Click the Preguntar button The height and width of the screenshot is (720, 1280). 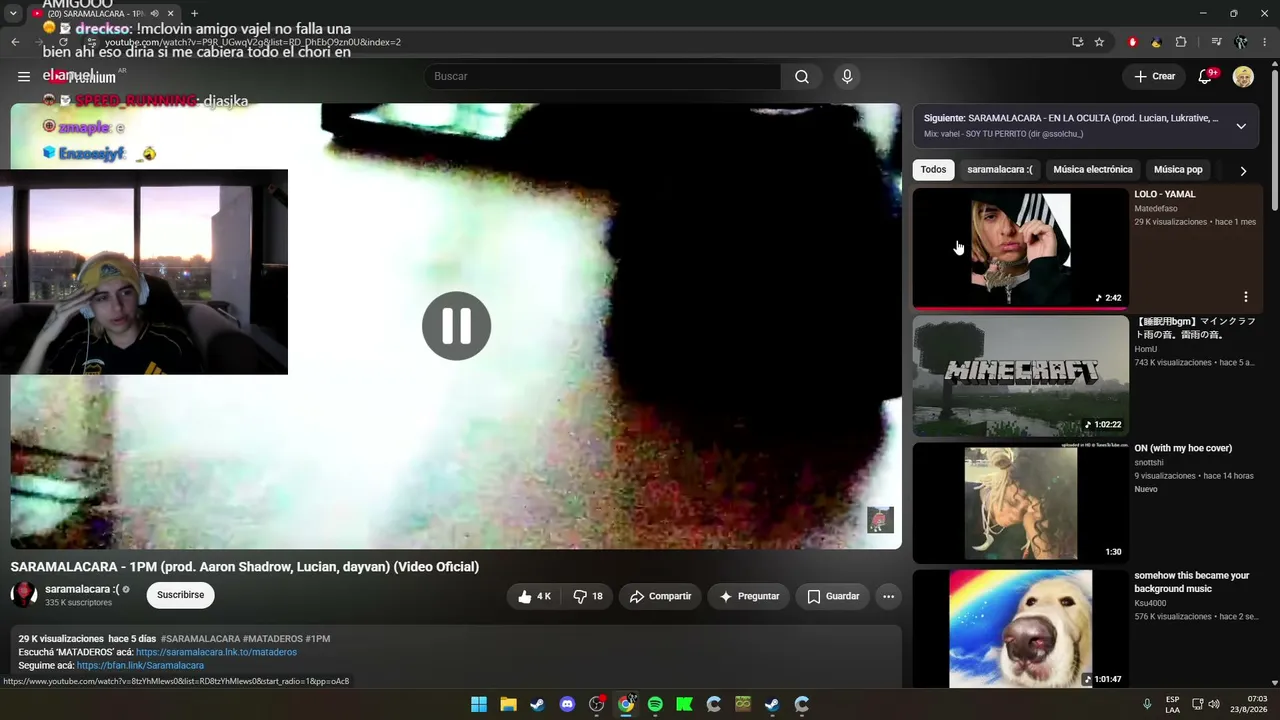(749, 596)
